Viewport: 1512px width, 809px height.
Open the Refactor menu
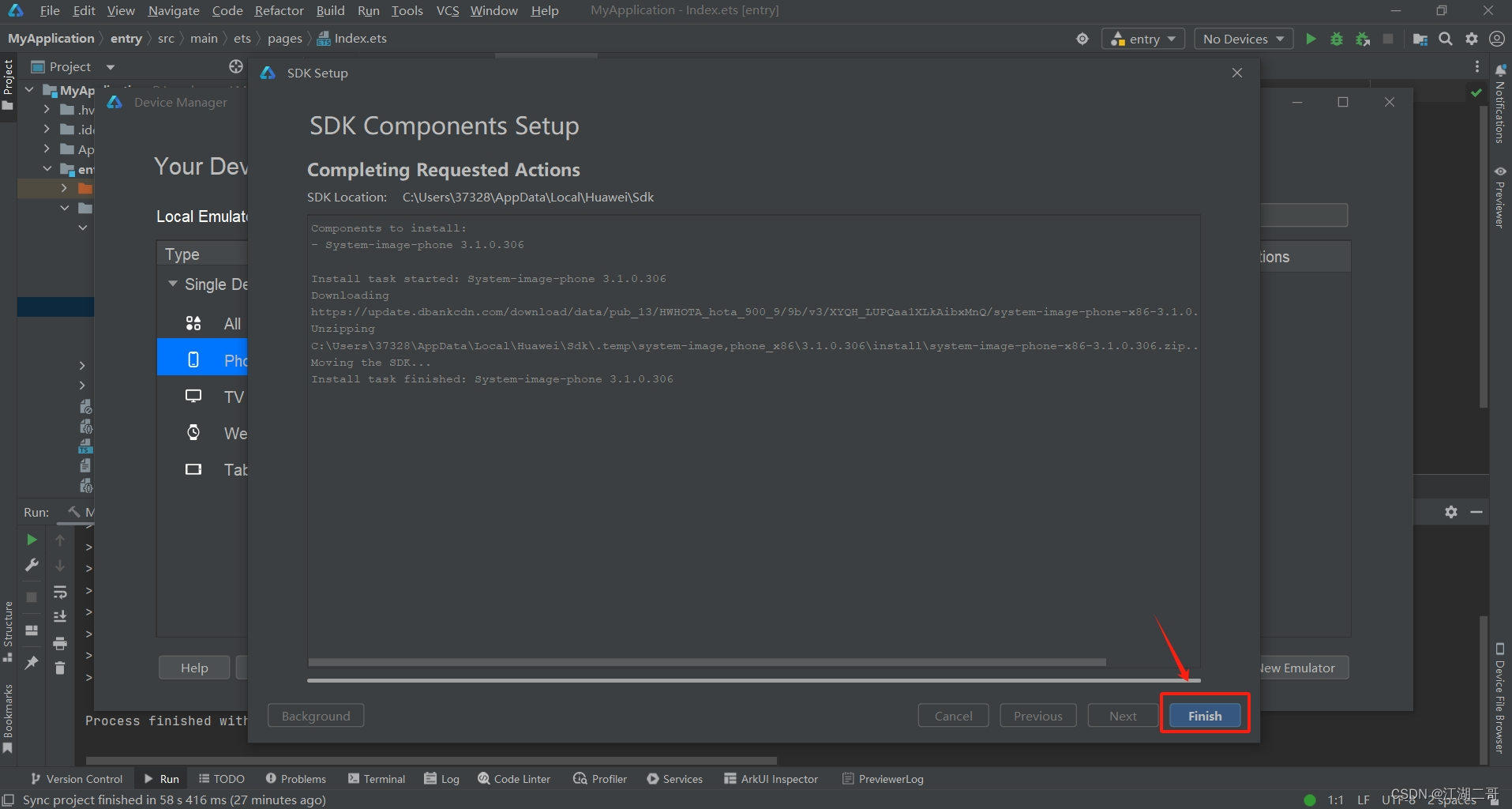pos(279,10)
